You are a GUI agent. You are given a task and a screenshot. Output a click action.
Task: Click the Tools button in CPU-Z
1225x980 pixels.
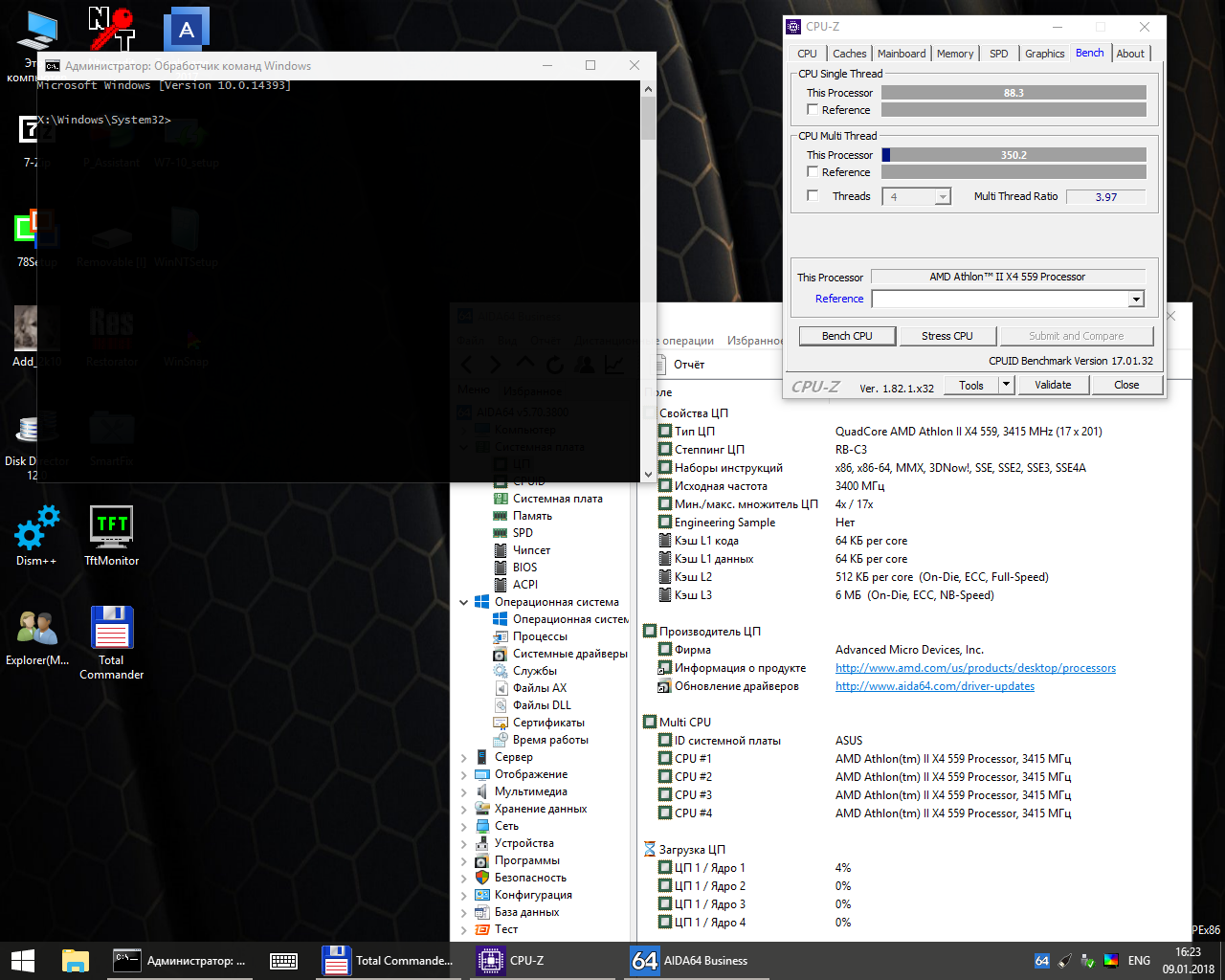click(x=971, y=385)
